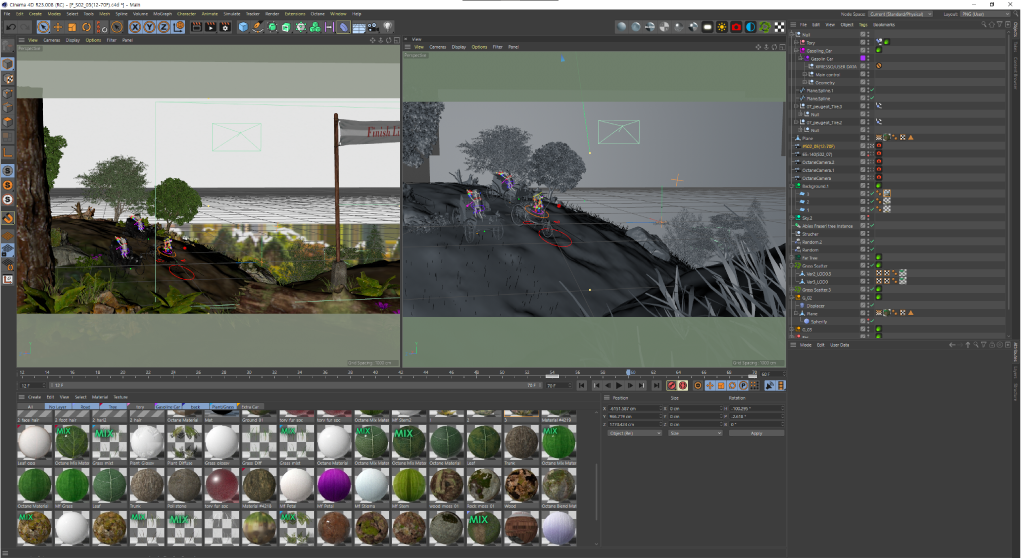The width and height of the screenshot is (1021, 558).
Task: Click the Apply button in coordinates panel
Action: (755, 433)
